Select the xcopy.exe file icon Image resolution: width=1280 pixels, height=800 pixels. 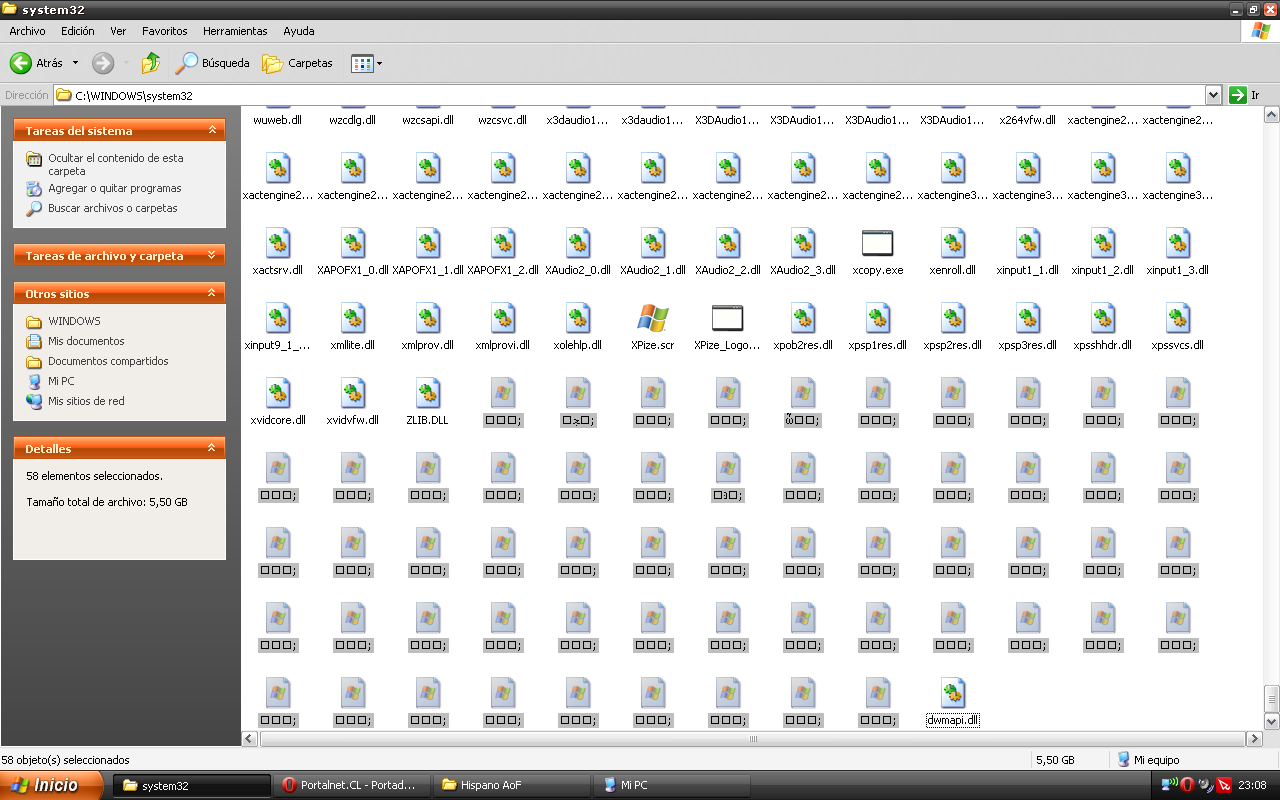(877, 243)
